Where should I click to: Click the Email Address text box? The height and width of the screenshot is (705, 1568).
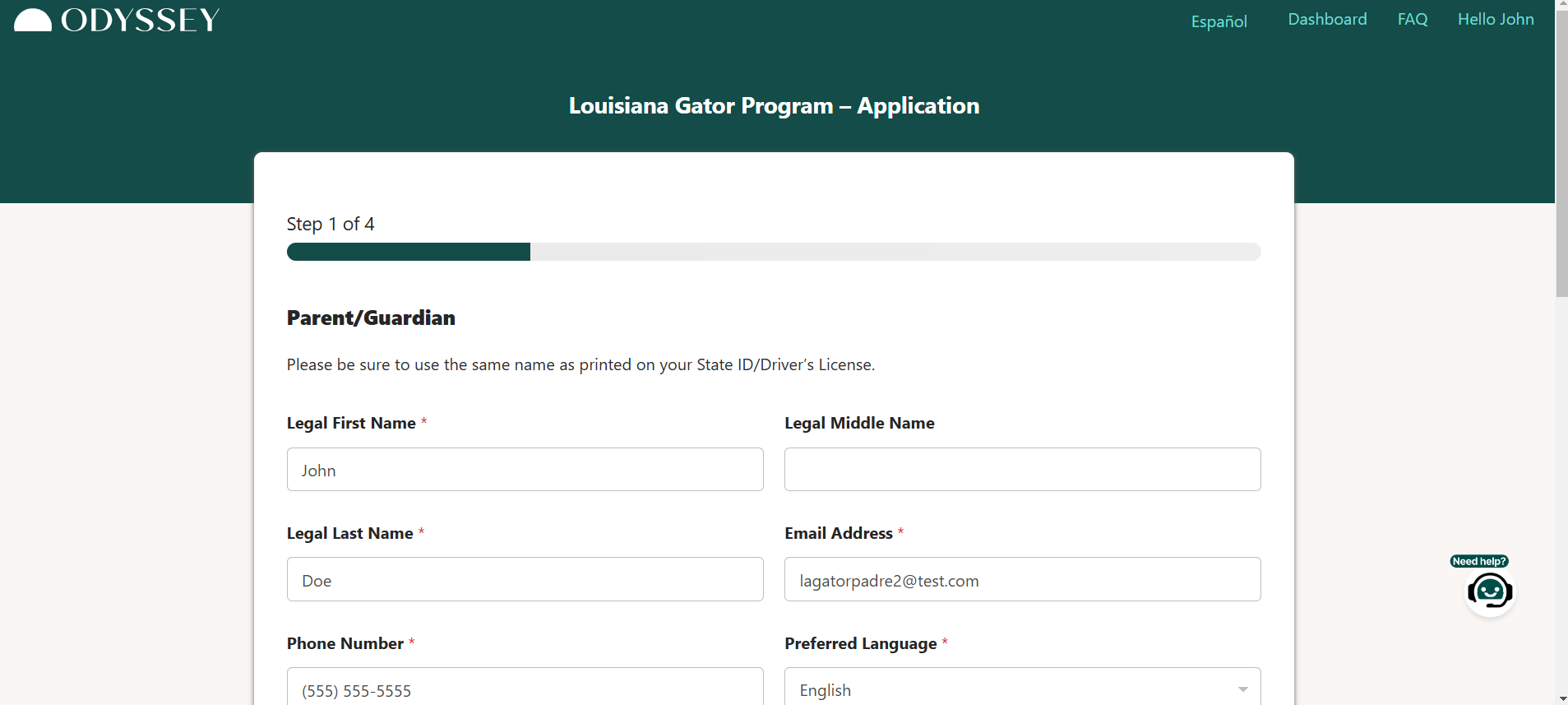[1022, 580]
